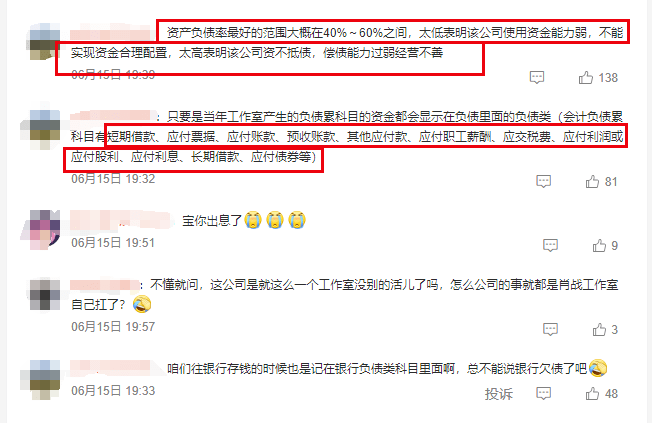This screenshot has width=652, height=423.
Task: Open avatar of the 19:32 commenter
Action: point(41,126)
